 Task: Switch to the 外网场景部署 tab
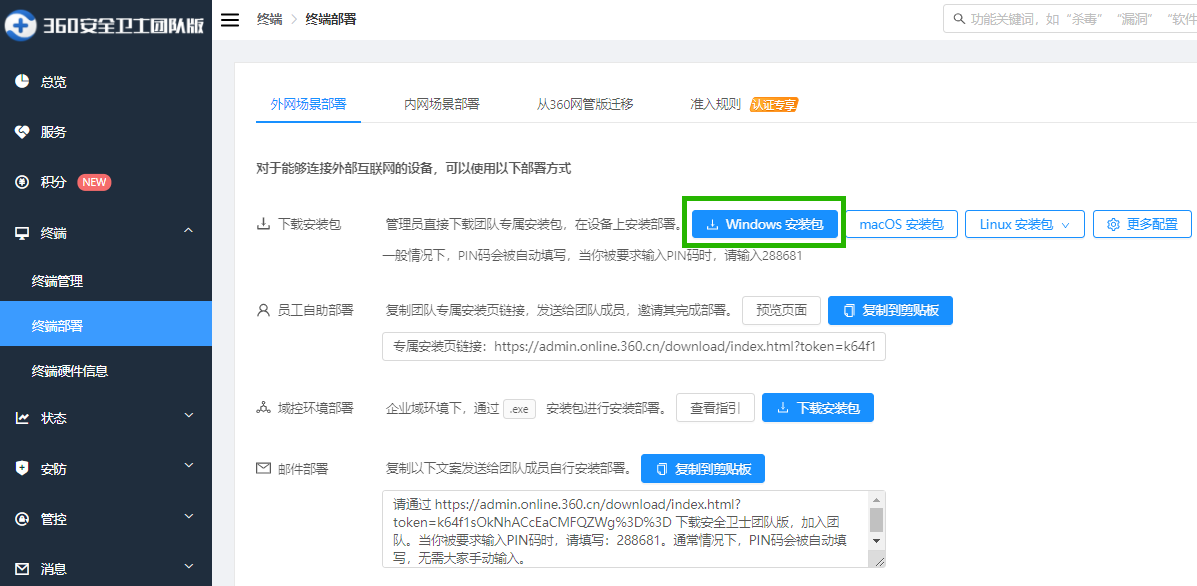pos(308,105)
